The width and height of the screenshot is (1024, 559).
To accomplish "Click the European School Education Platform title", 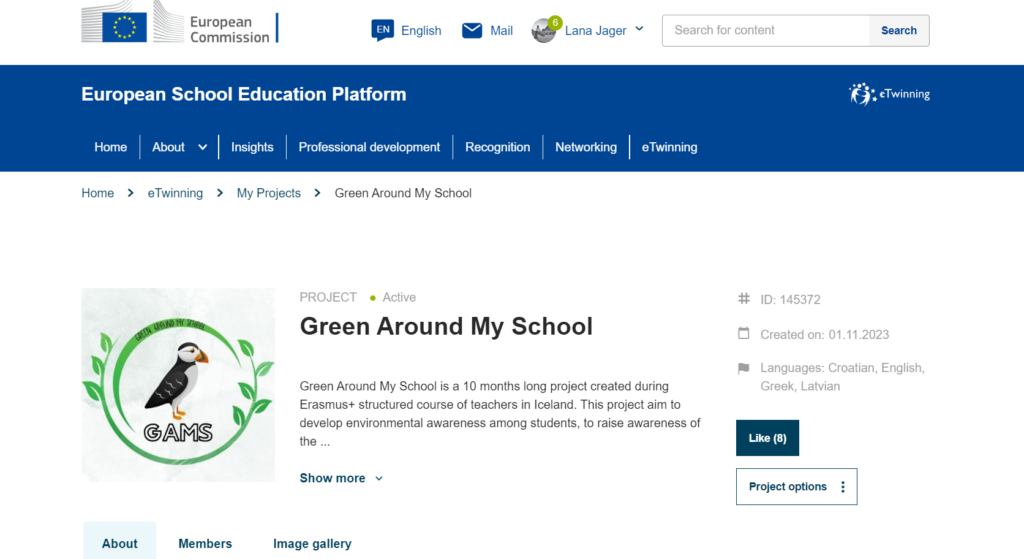I will click(244, 94).
